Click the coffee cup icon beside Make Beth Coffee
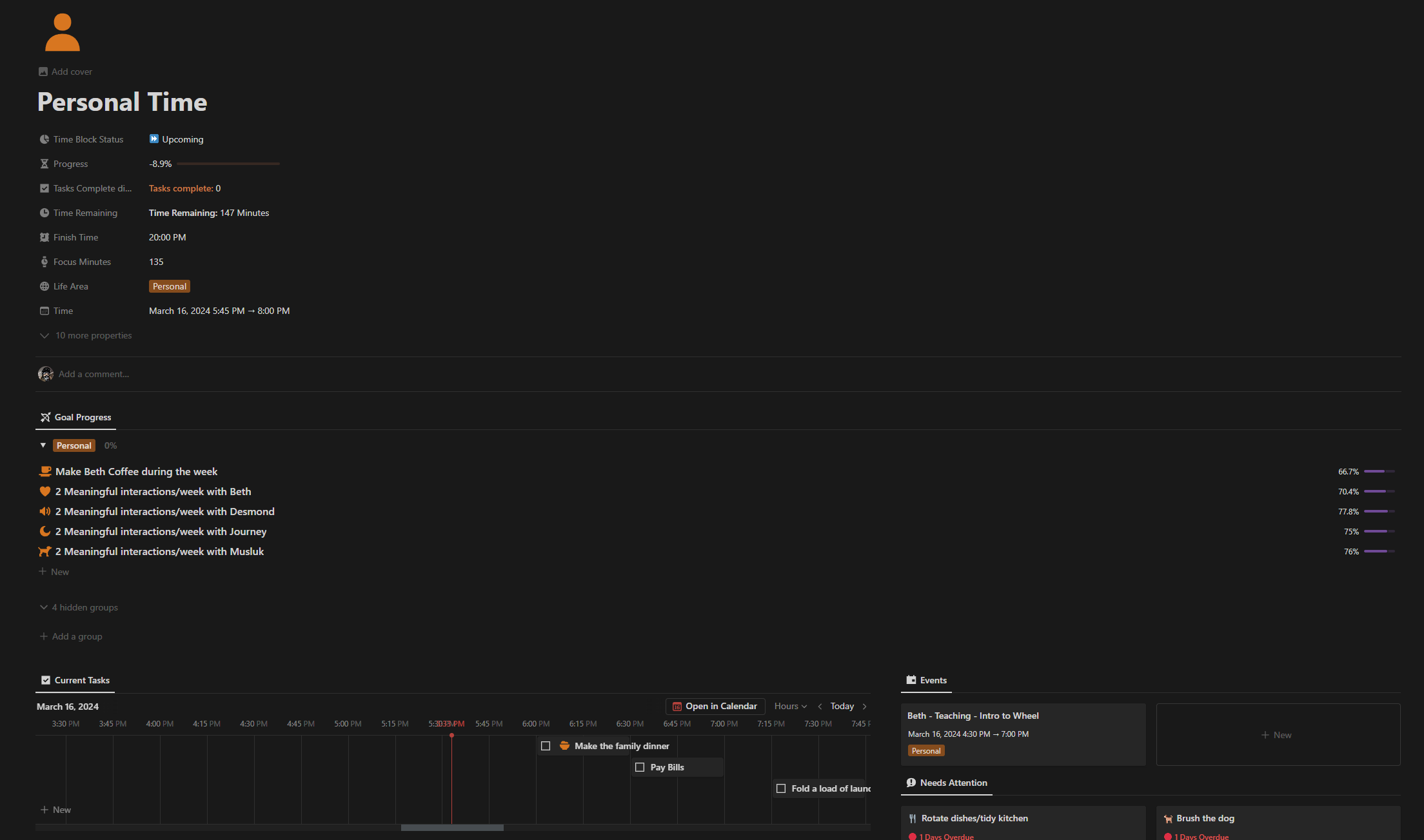 point(44,471)
